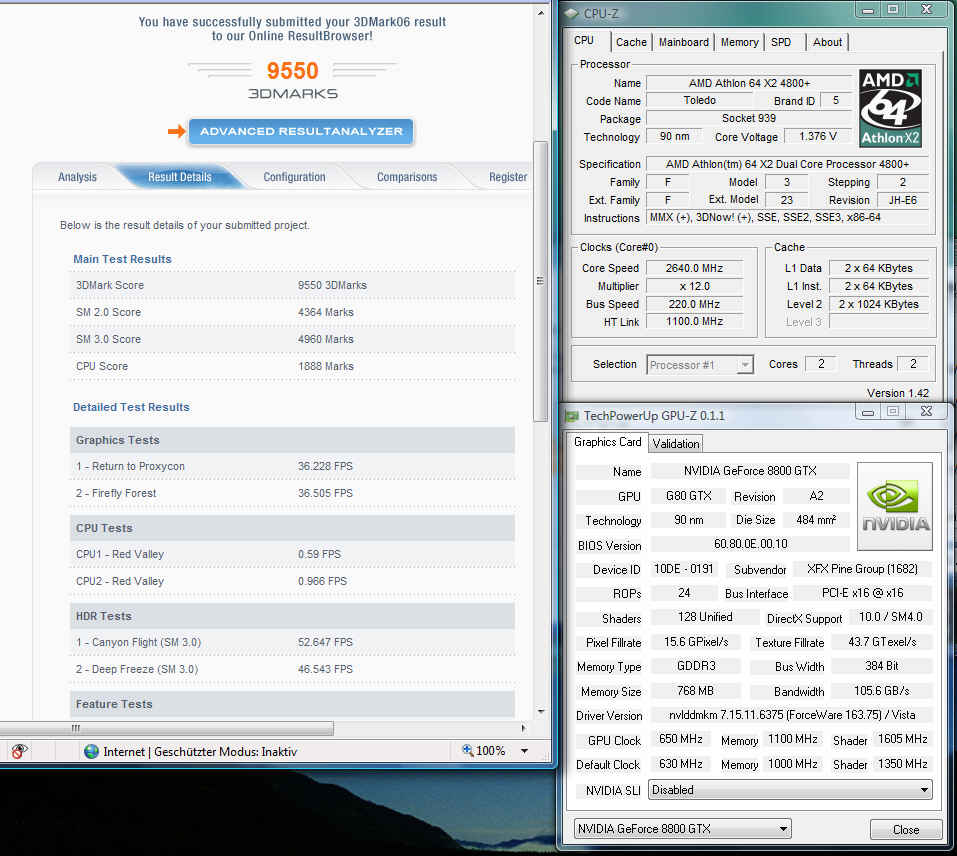Click the GPU-Z Name field NVIDIA GeForce 8800 GTX
This screenshot has width=957, height=856.
749,471
